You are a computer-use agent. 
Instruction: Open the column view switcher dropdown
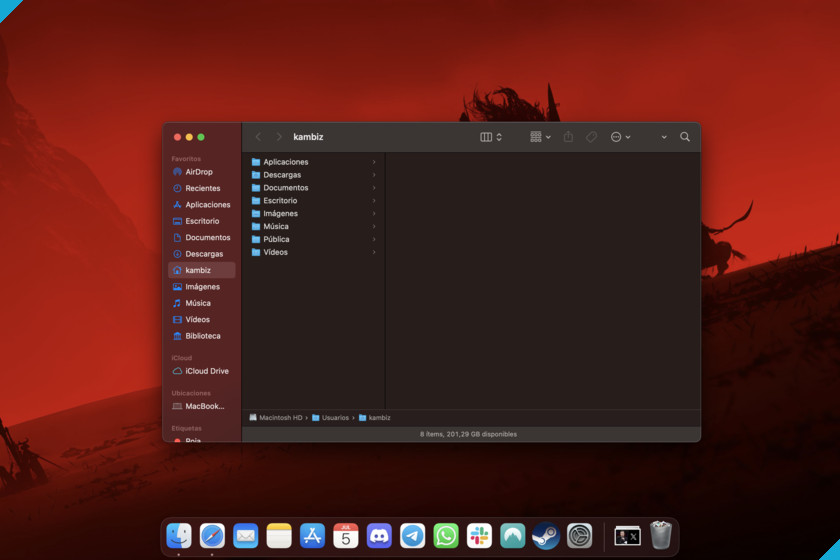[491, 137]
